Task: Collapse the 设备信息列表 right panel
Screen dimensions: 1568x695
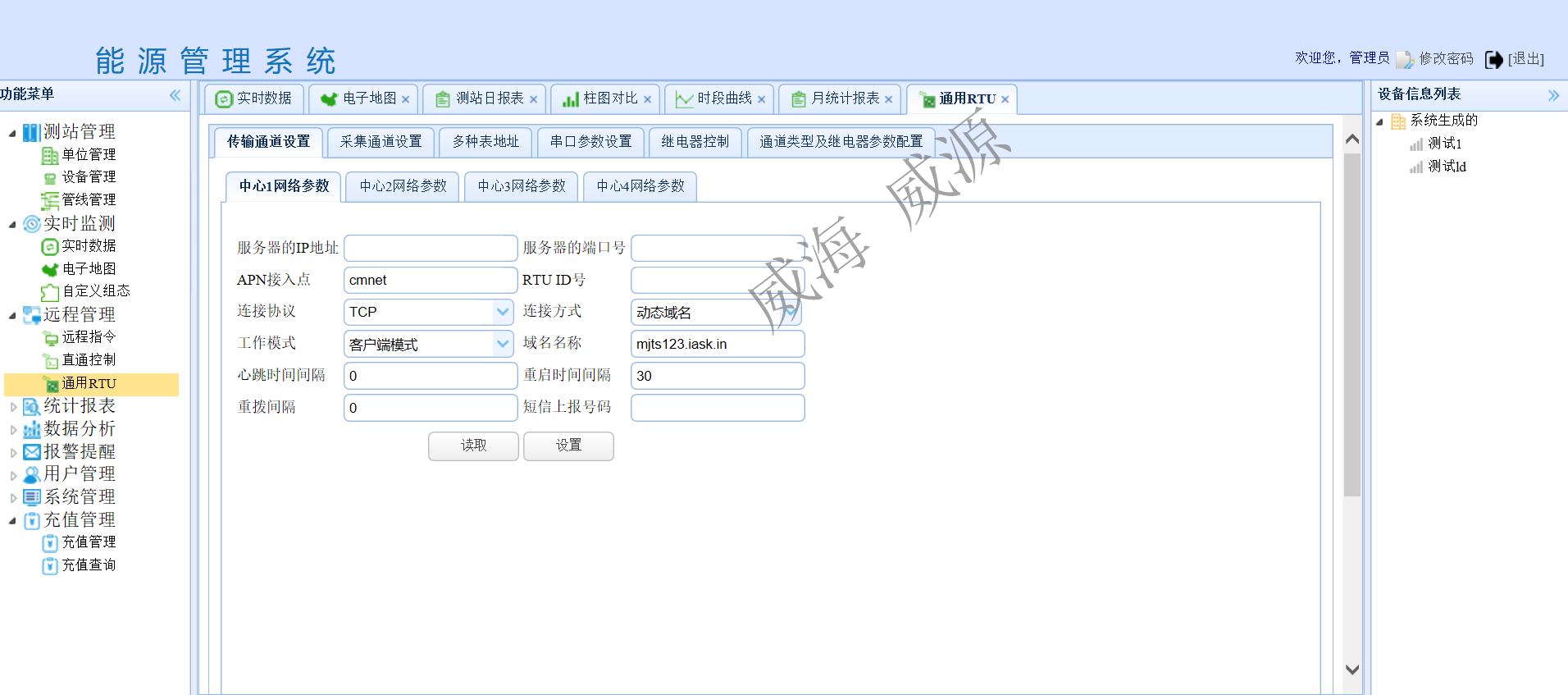Action: click(1553, 95)
